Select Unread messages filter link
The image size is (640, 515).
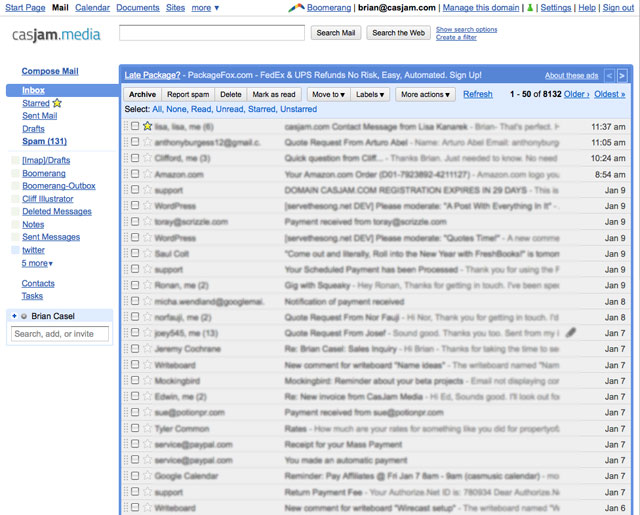(x=231, y=109)
